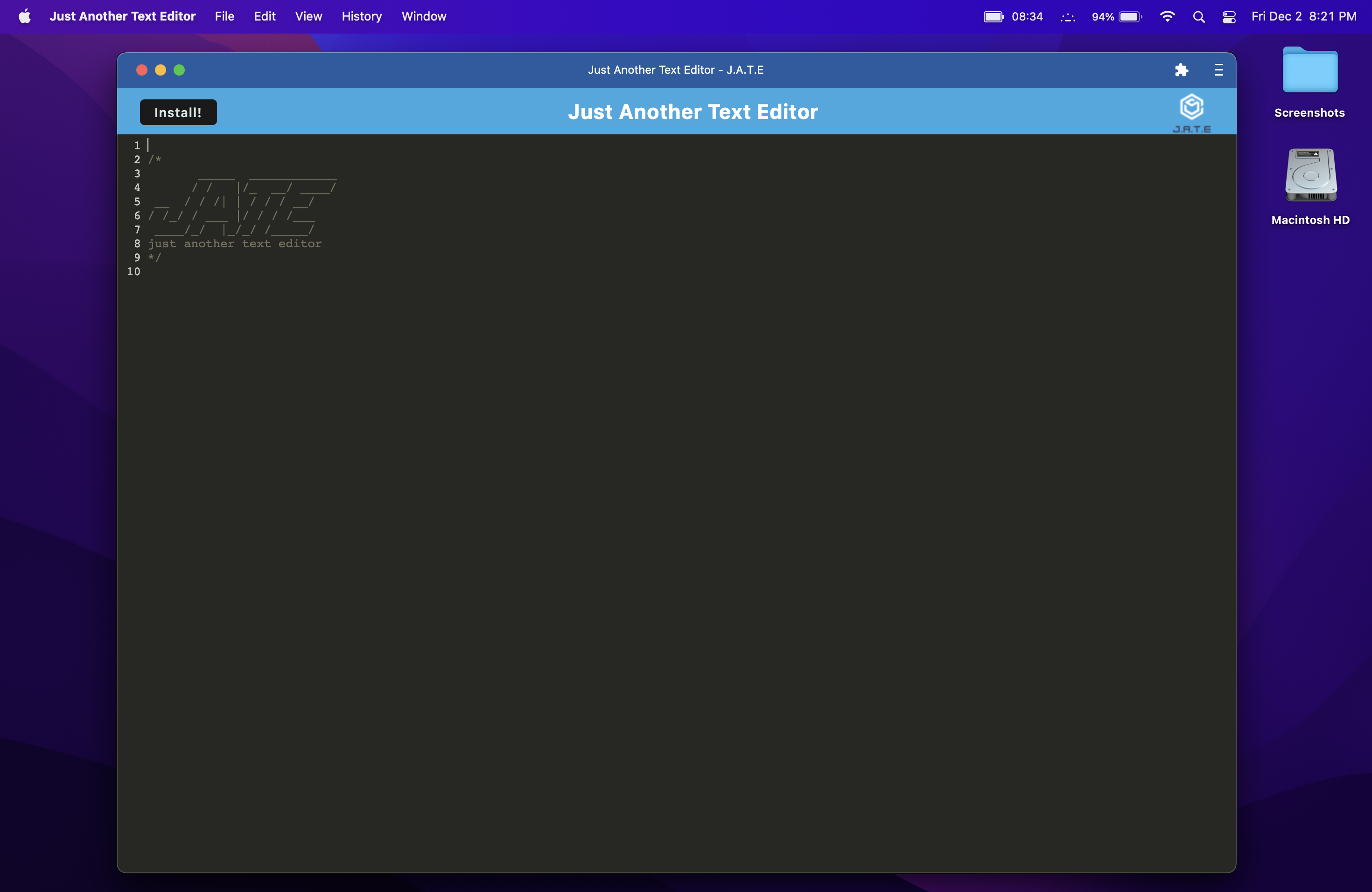The image size is (1372, 892).
Task: Place cursor on editor line 10
Action: tap(231, 272)
